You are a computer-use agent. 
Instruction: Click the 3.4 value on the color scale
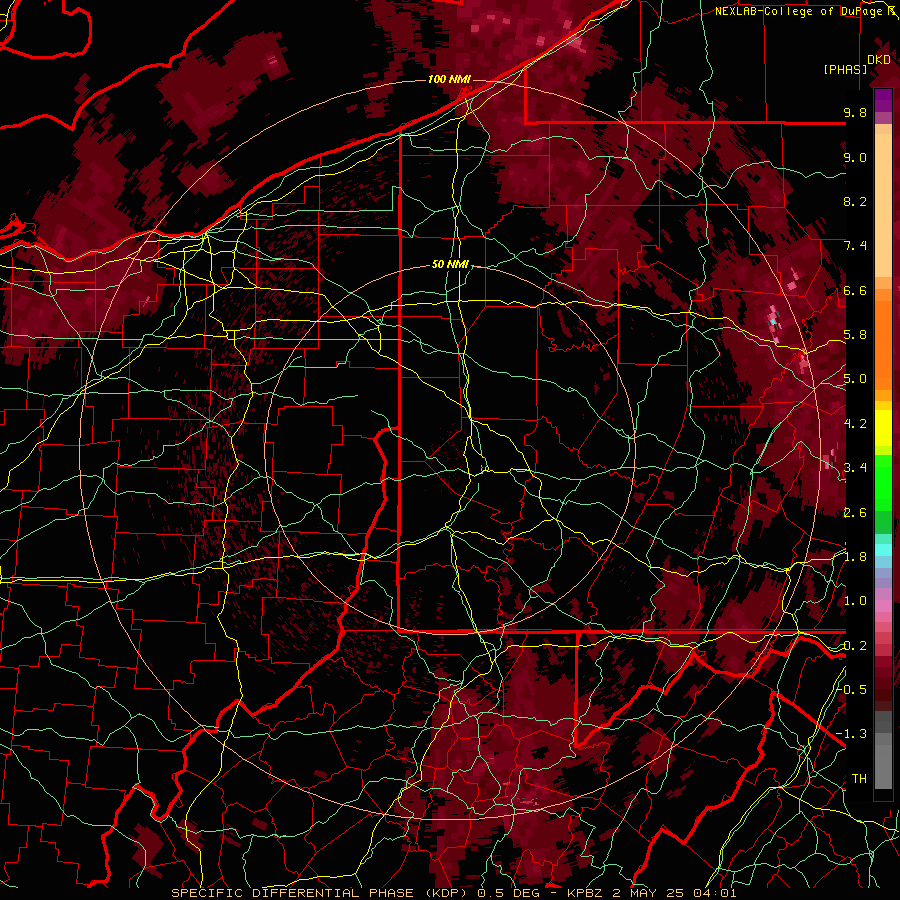pyautogui.click(x=855, y=468)
